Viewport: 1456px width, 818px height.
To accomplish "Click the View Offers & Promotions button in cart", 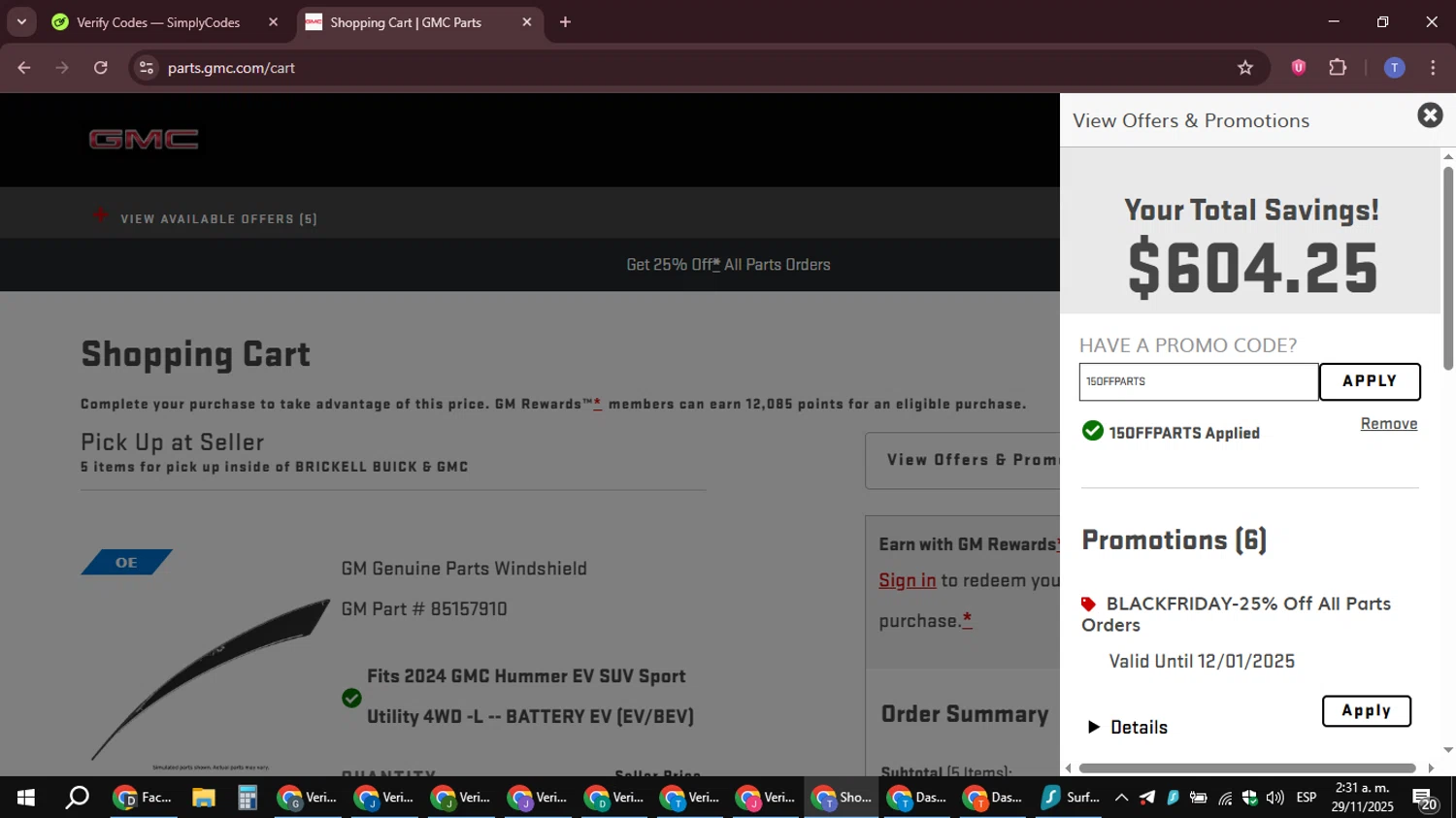I will (962, 460).
